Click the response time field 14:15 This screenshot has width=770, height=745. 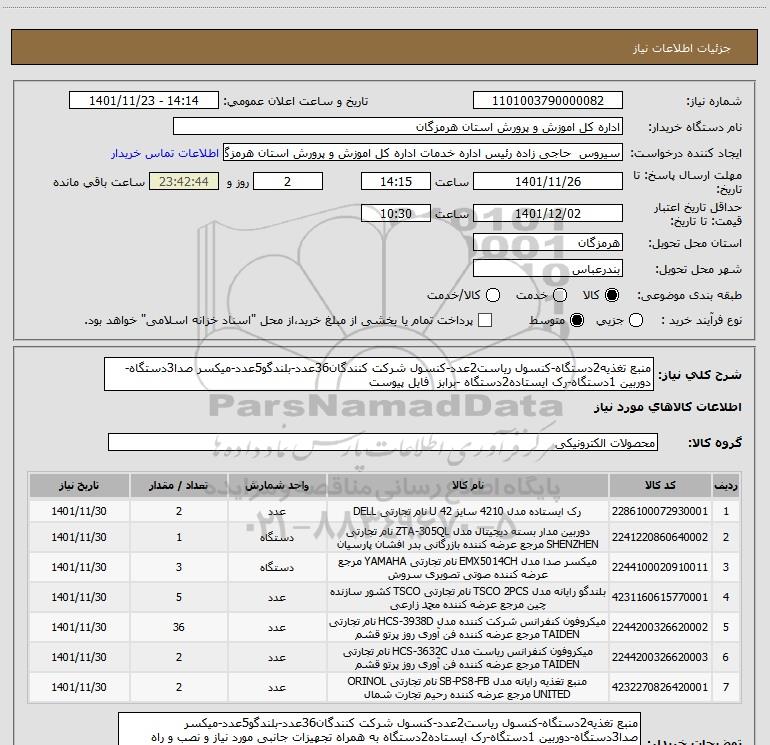[396, 182]
